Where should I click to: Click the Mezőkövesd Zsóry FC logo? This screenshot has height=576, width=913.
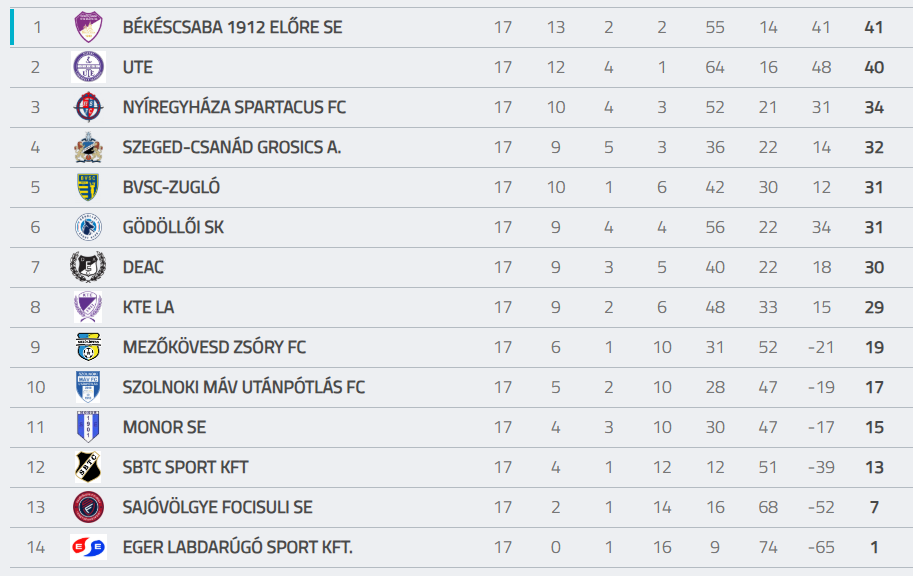pos(88,347)
